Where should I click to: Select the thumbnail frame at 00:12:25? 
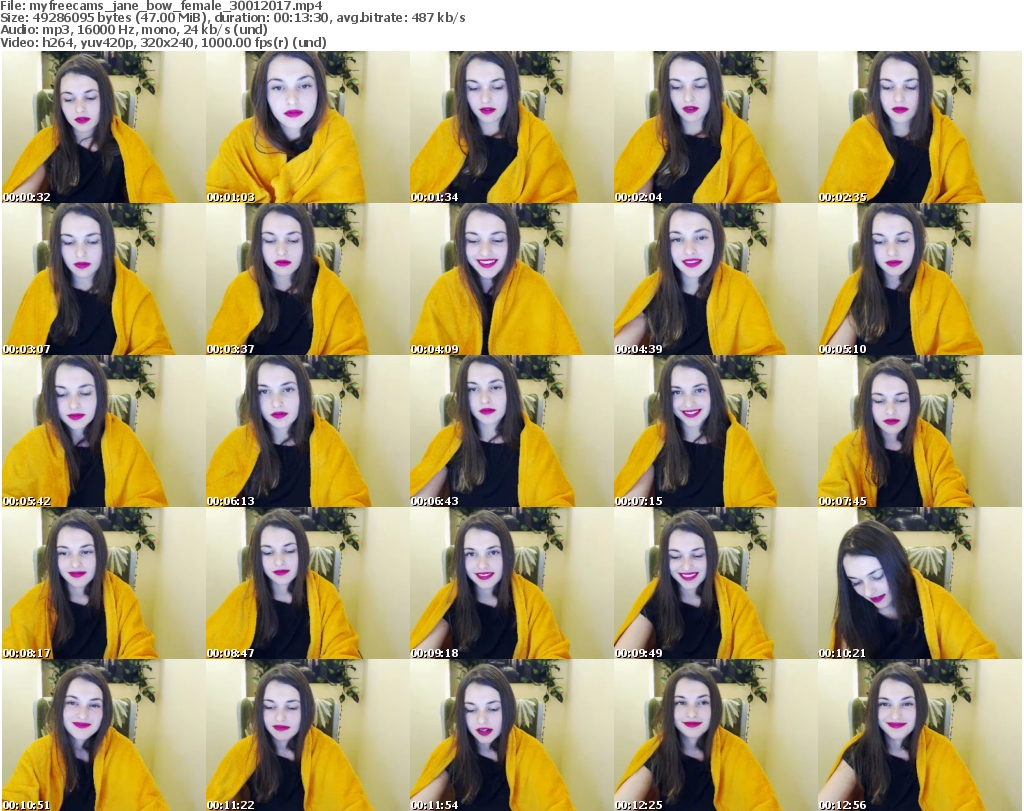pos(716,735)
